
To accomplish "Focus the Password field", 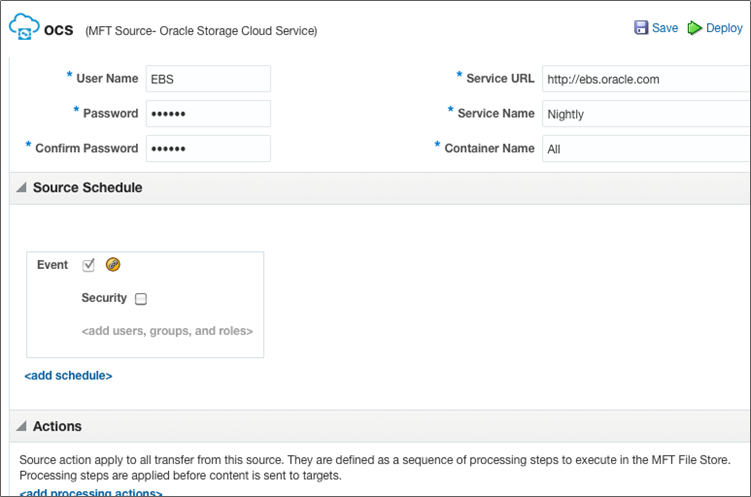I will 208,113.
